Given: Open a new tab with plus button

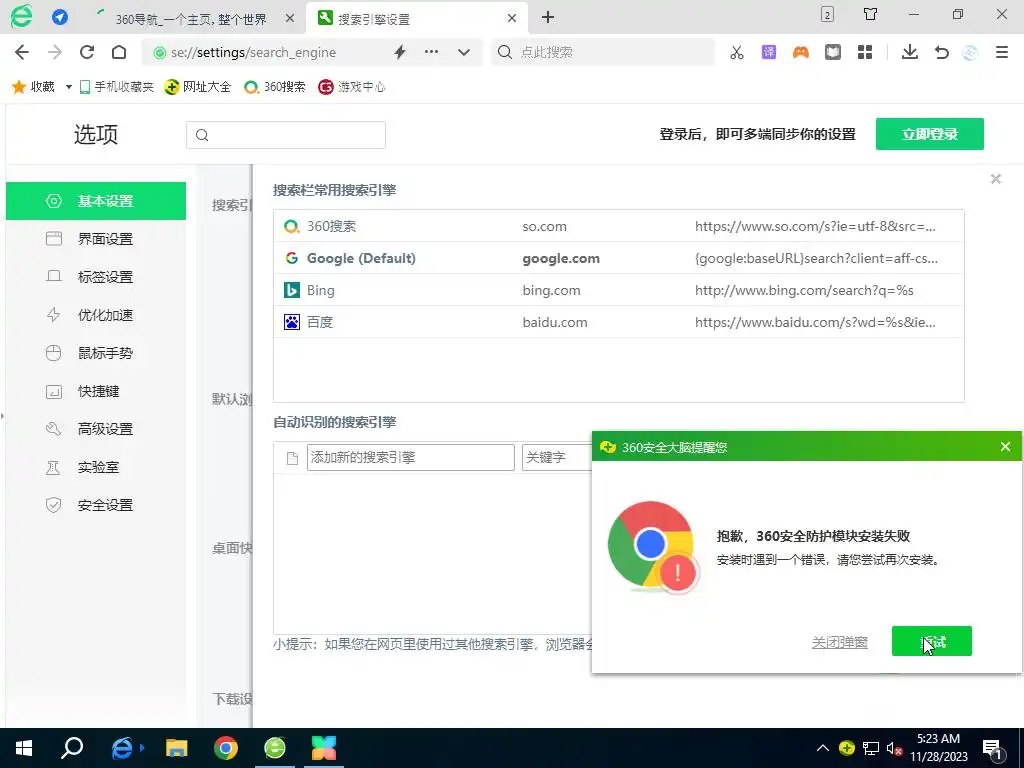Looking at the screenshot, I should (548, 17).
